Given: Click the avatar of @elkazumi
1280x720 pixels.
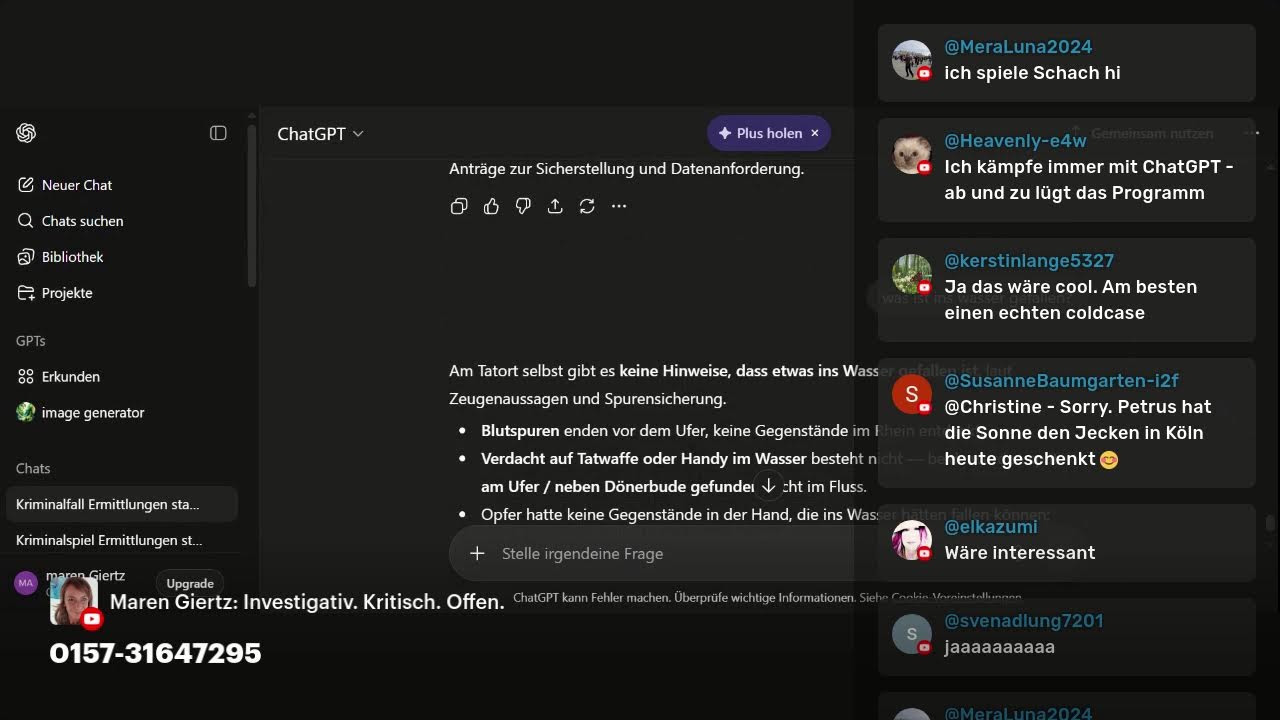Looking at the screenshot, I should click(x=912, y=540).
